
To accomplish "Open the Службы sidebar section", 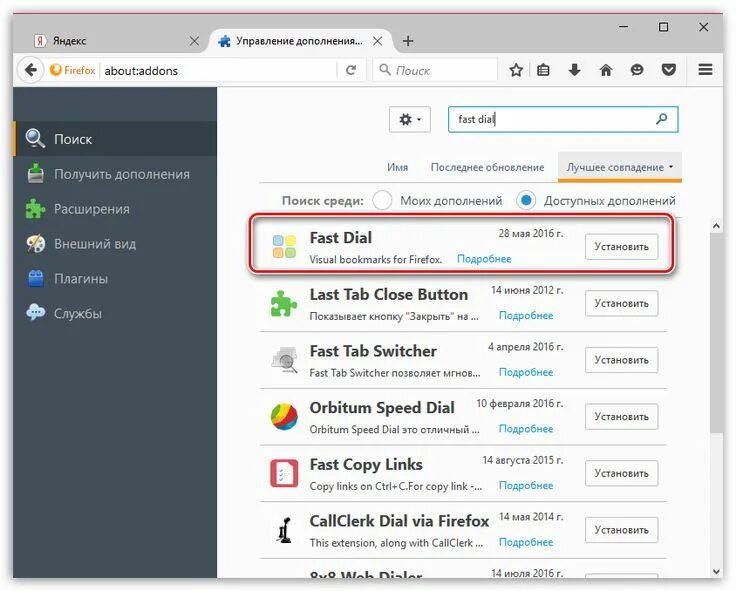I will 115,314.
